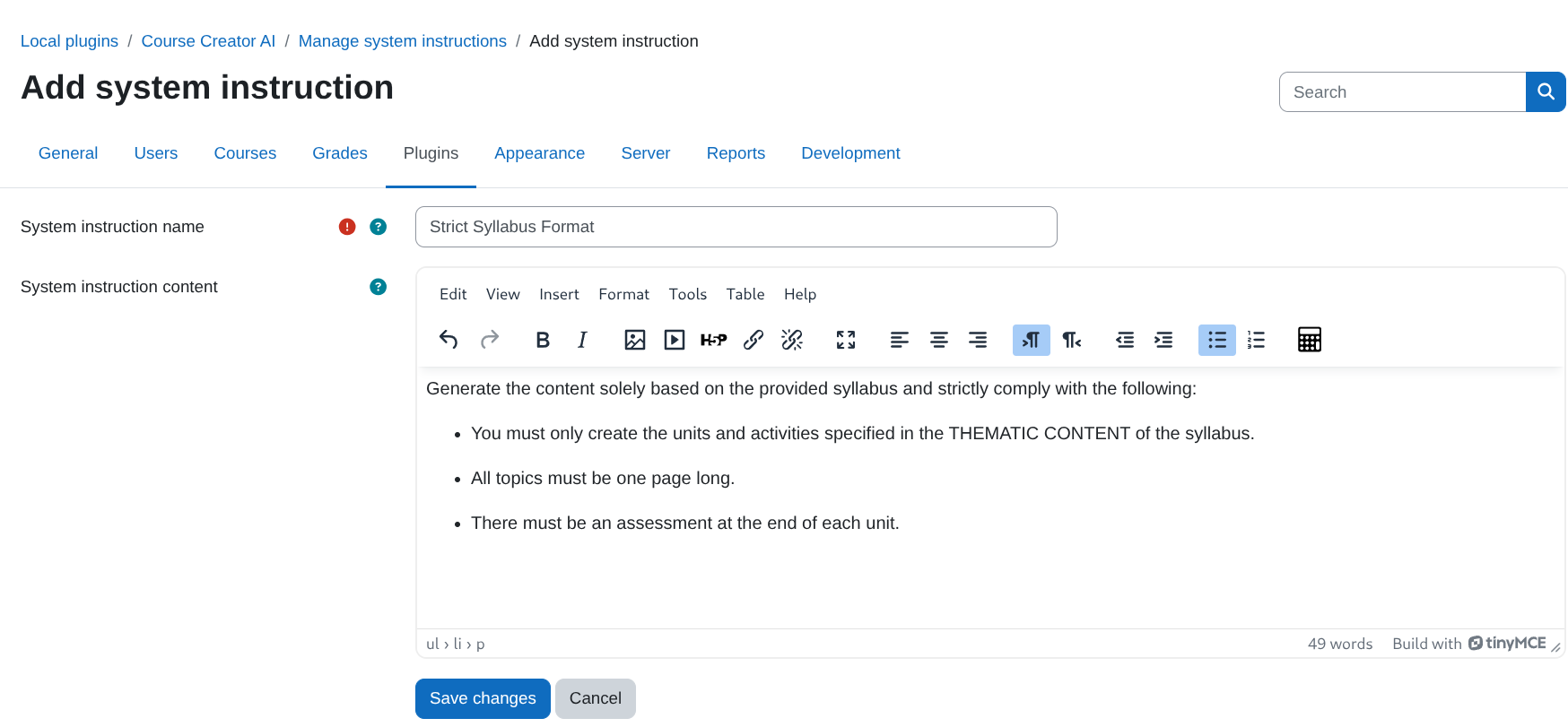Undo the last edit in editor

449,340
